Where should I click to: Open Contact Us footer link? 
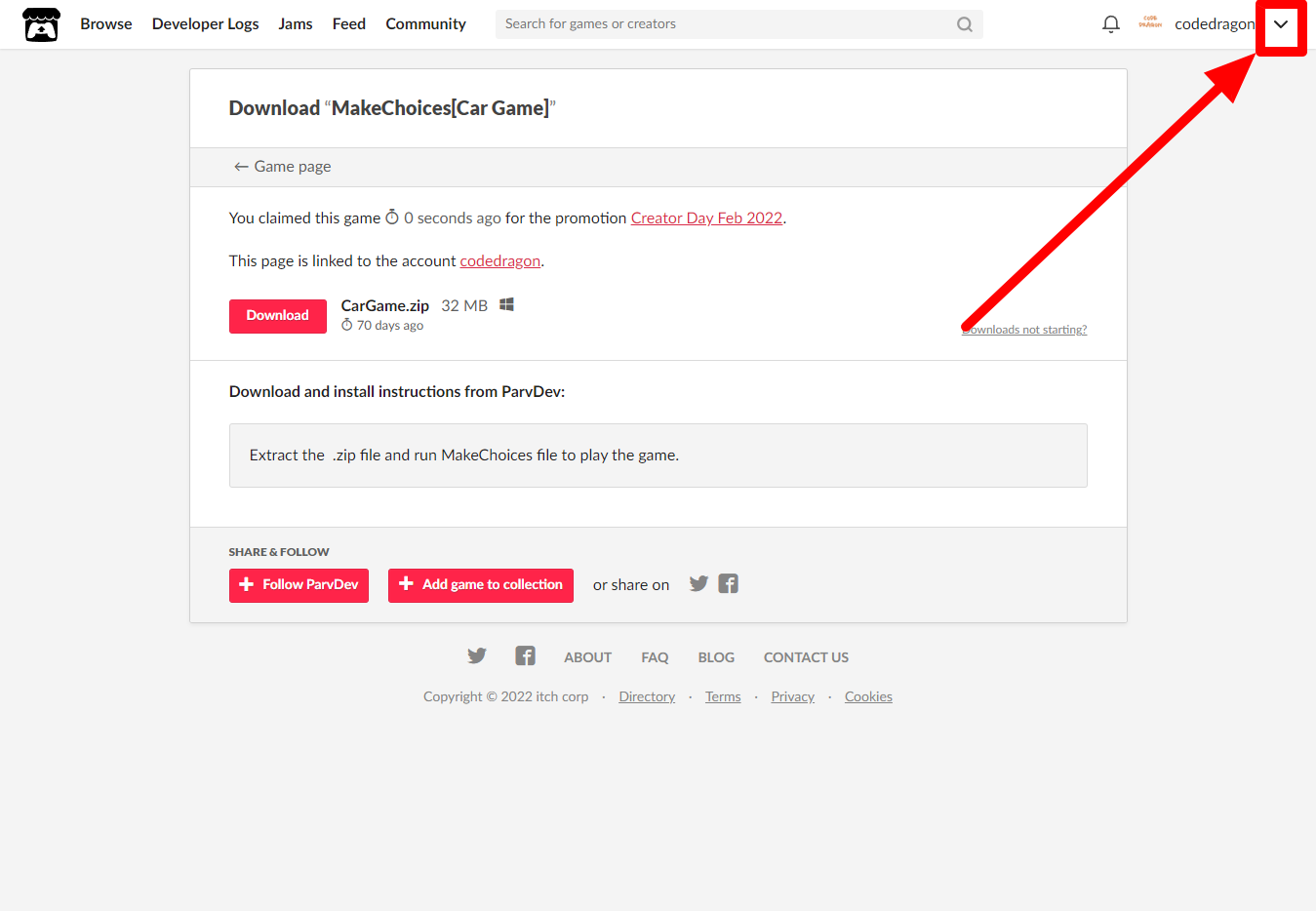pyautogui.click(x=806, y=657)
